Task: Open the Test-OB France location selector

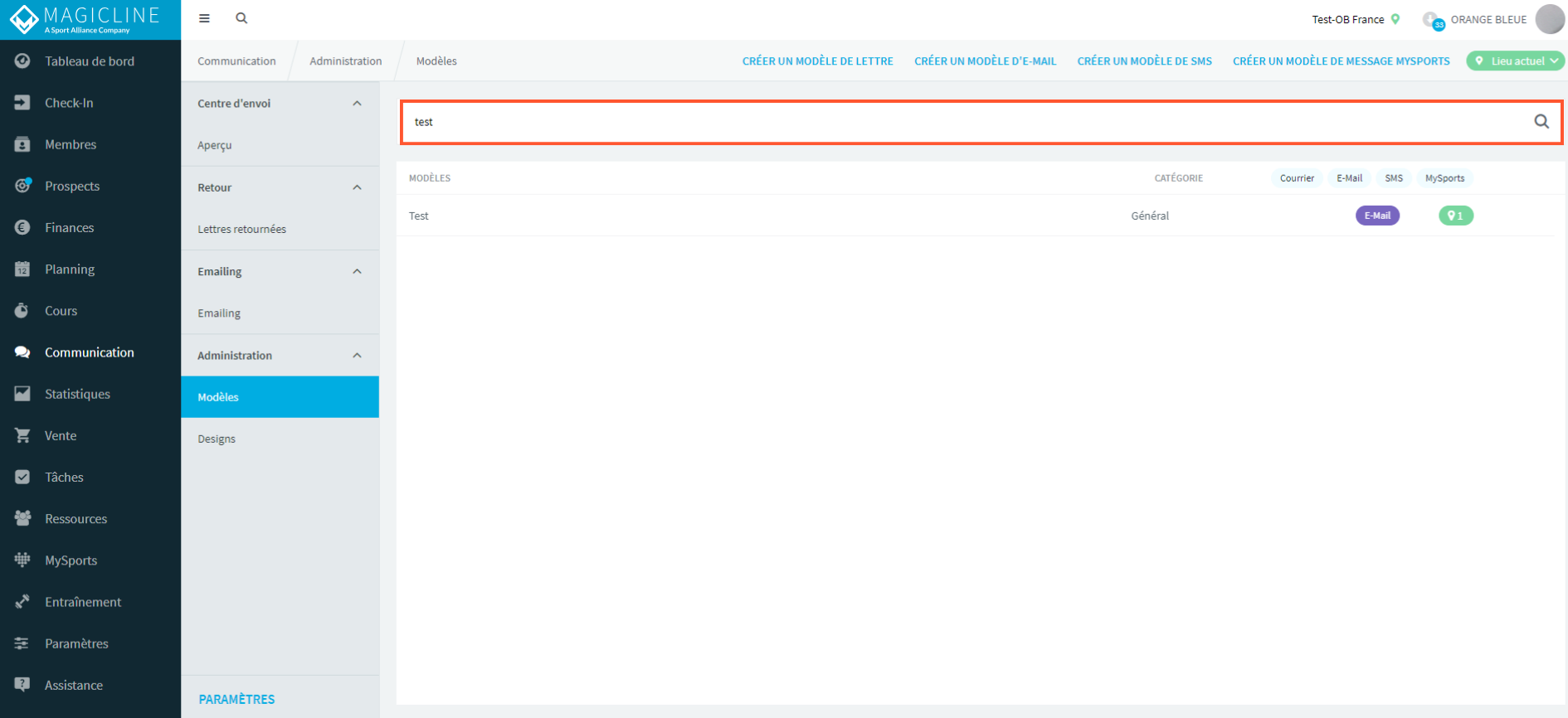Action: [1356, 19]
